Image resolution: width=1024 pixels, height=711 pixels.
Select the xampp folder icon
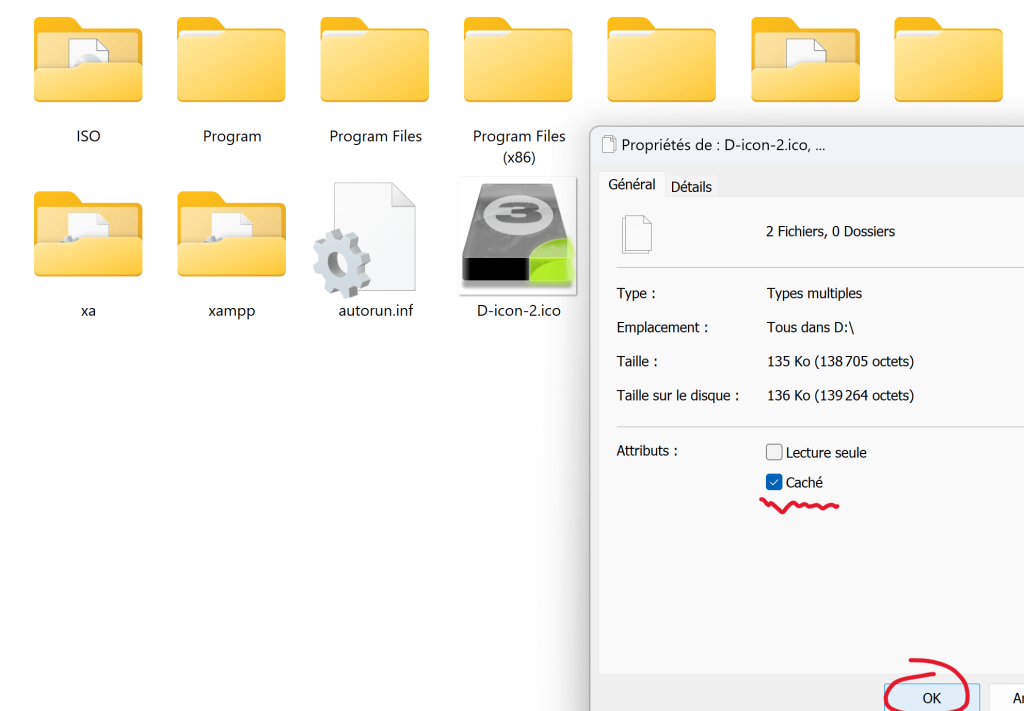(231, 235)
